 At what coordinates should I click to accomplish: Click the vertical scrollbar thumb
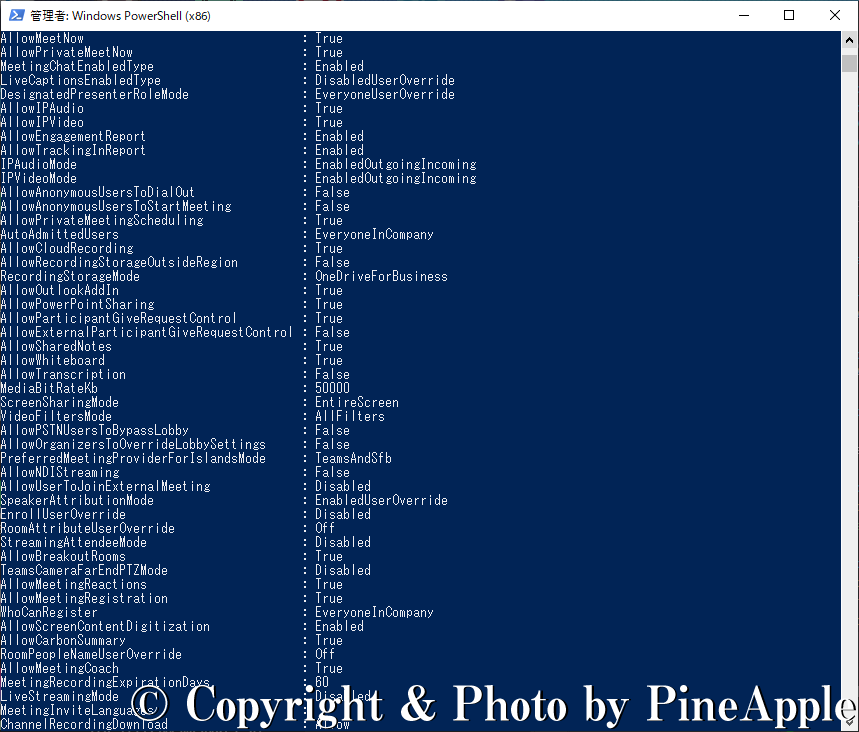pos(849,64)
